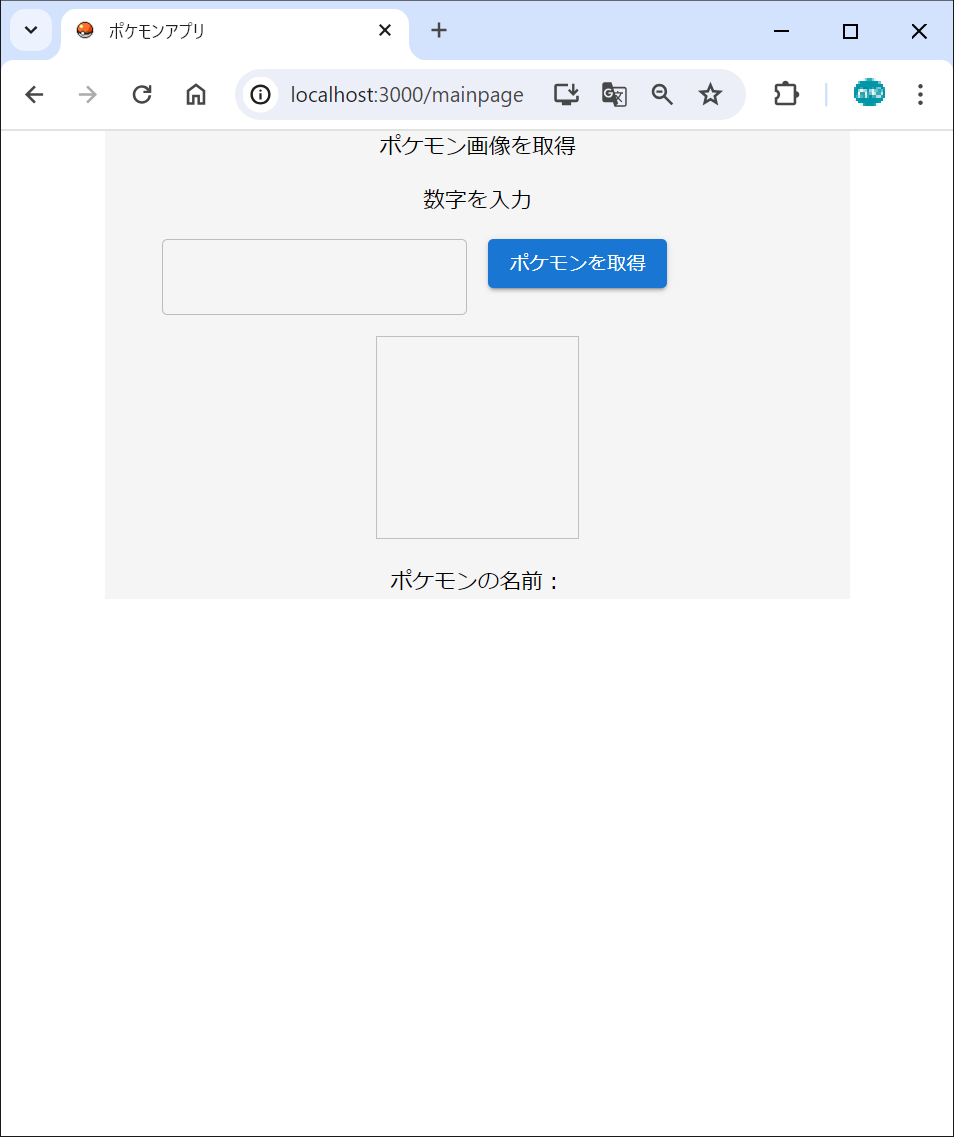Open the profile avatar icon
The width and height of the screenshot is (954, 1137).
tap(869, 94)
